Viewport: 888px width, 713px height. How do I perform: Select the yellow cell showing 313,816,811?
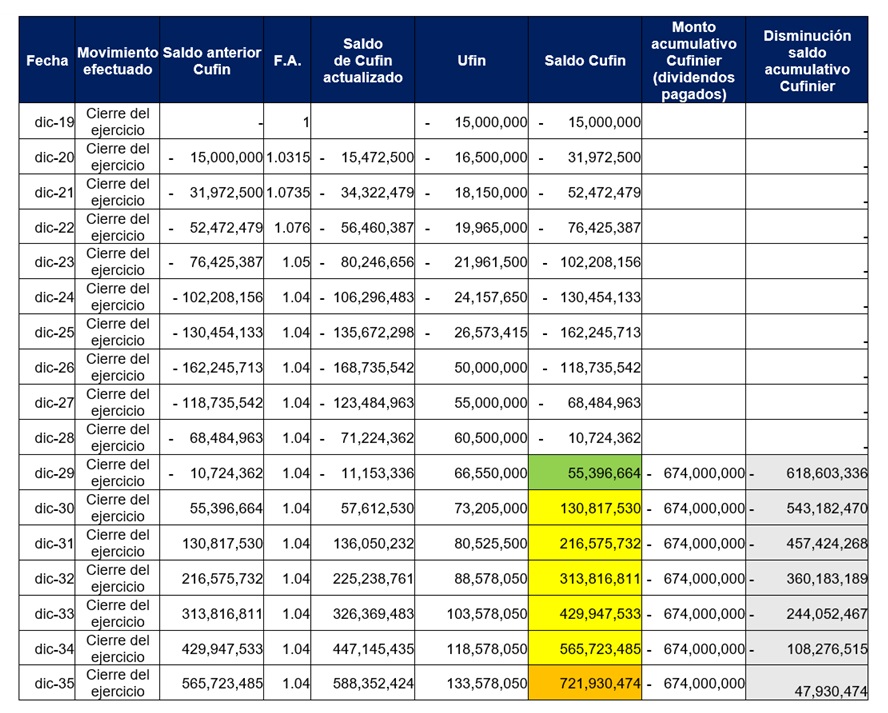coord(585,578)
